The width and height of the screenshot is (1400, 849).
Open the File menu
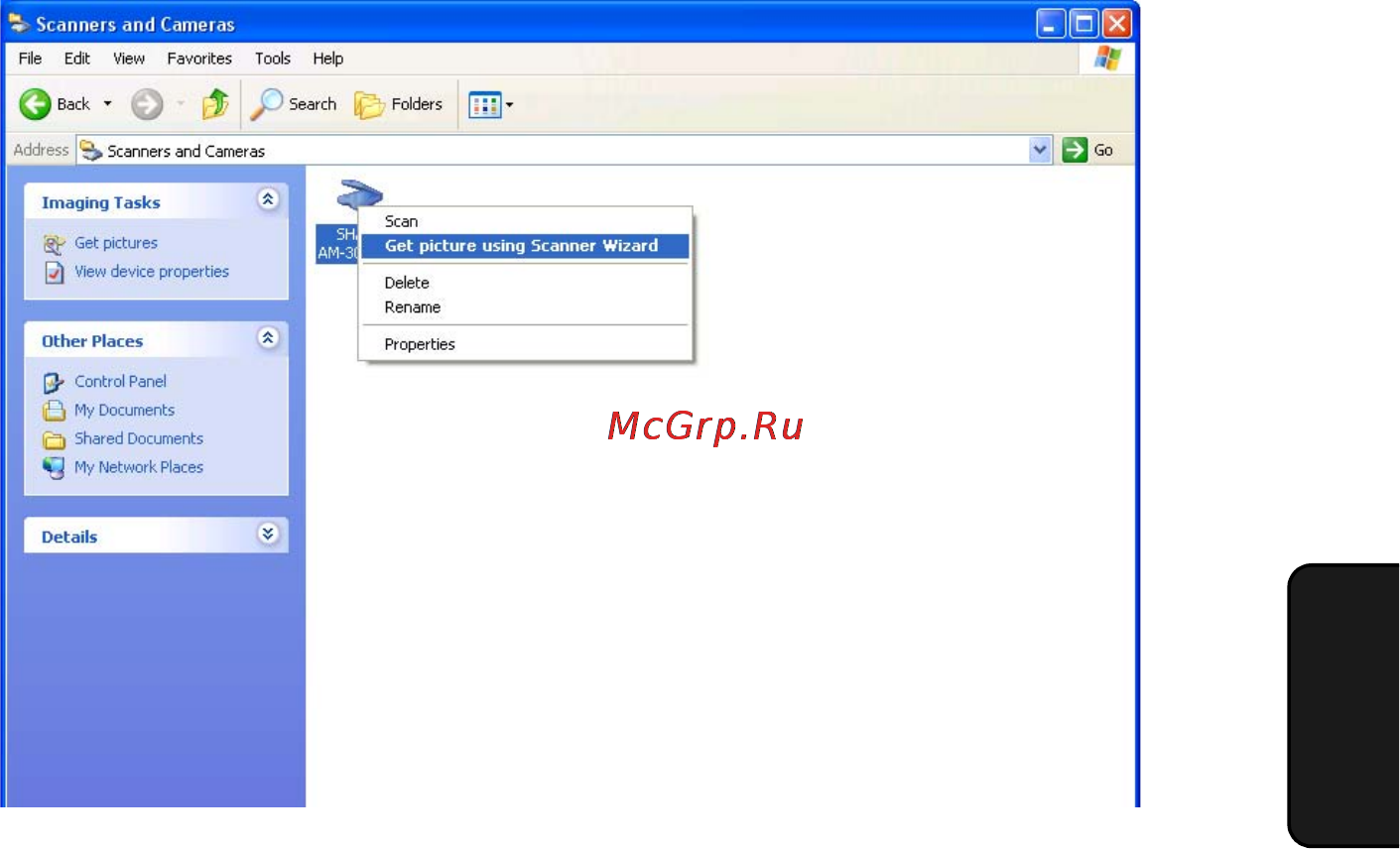(30, 59)
